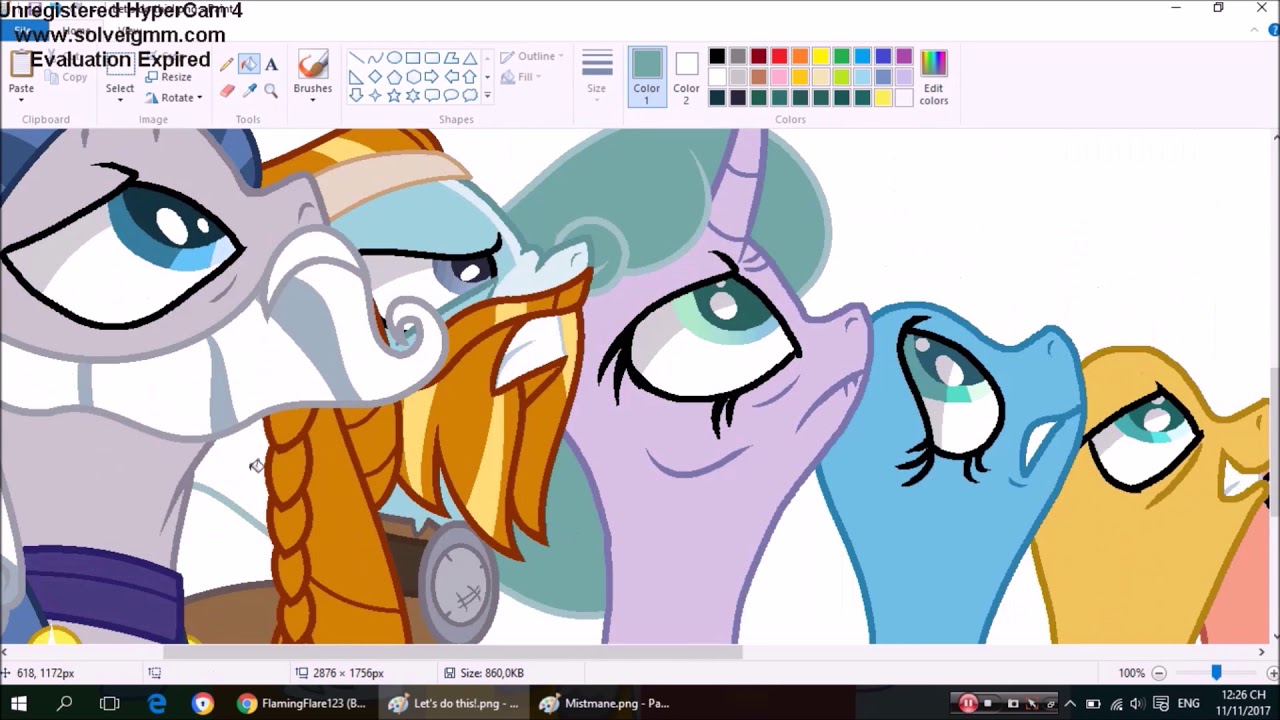
Task: Choose the Line shape
Action: [x=356, y=58]
